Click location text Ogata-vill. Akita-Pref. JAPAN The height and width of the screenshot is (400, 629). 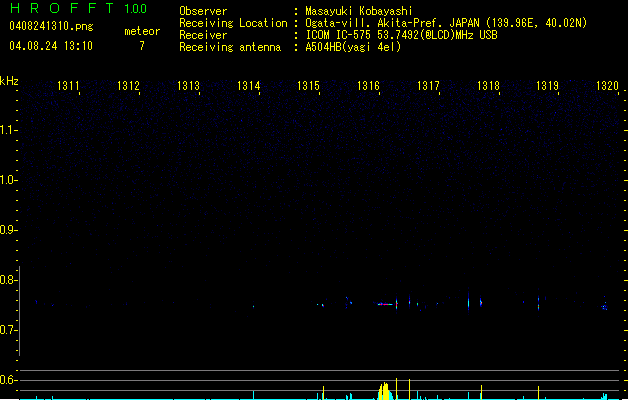392,23
